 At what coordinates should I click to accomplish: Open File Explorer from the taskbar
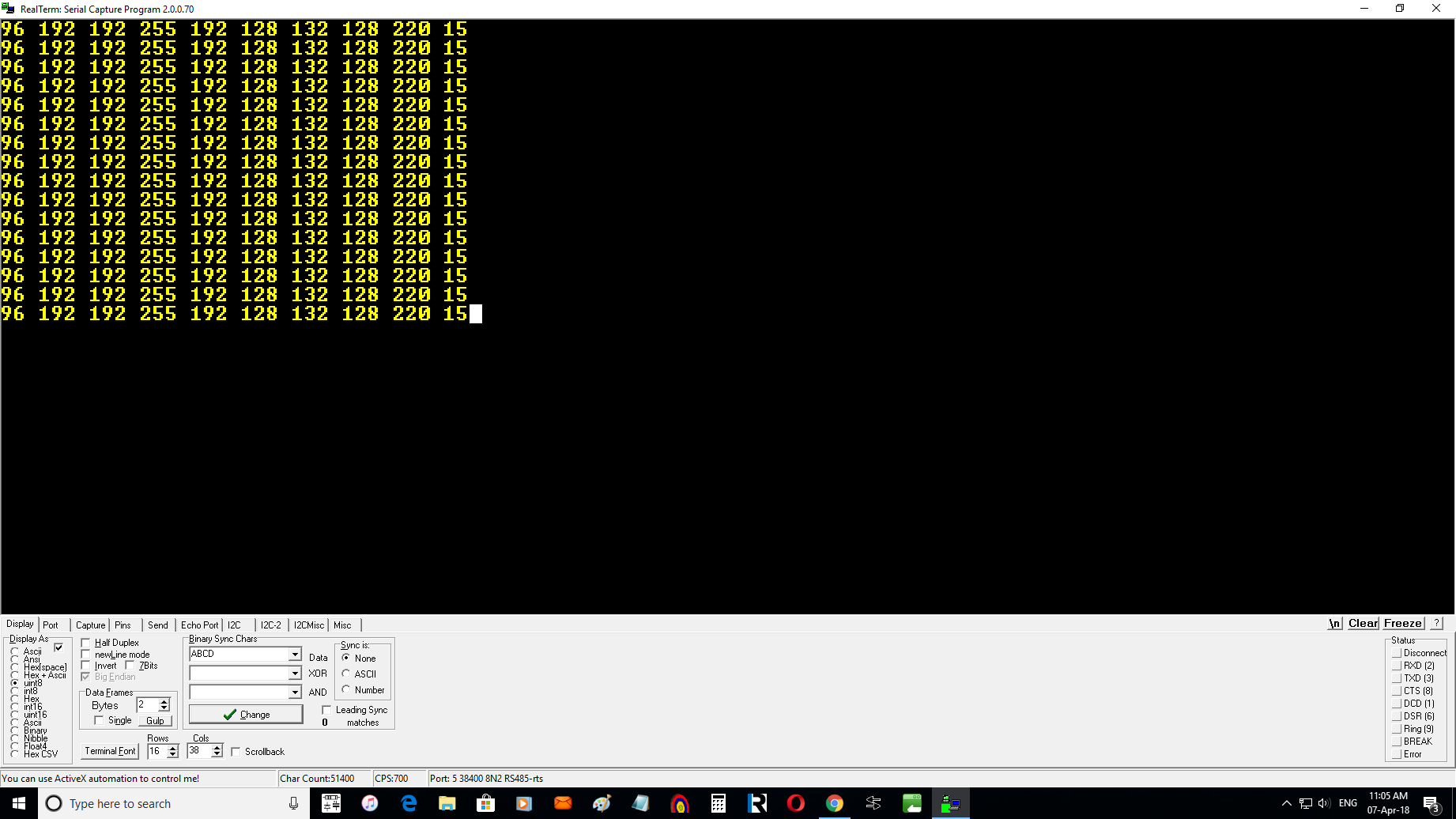click(447, 803)
